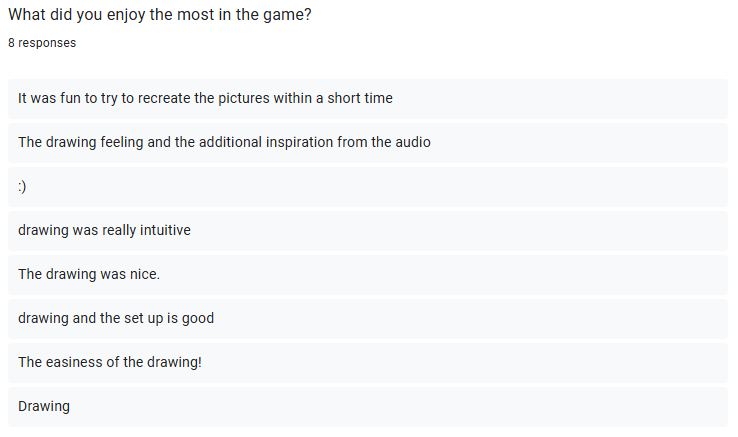738x437 pixels.
Task: Select the "drawing was really intuitive" response
Action: coord(368,230)
